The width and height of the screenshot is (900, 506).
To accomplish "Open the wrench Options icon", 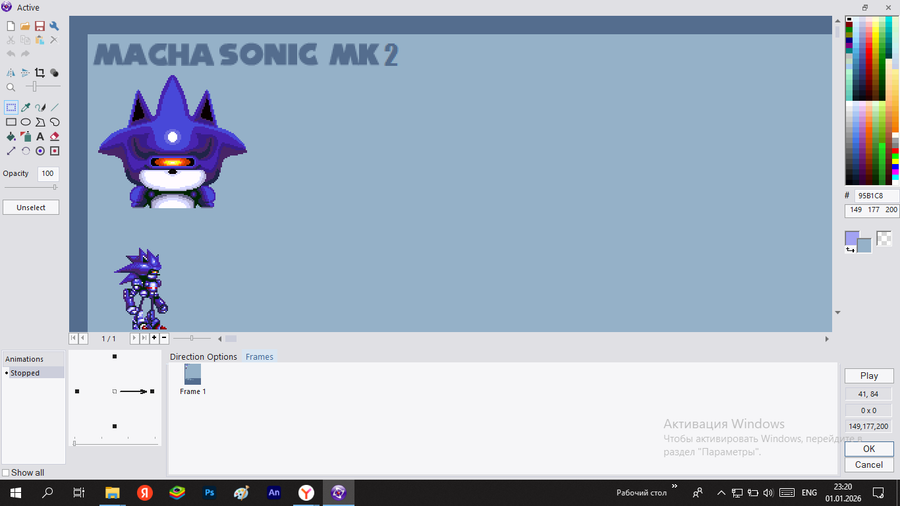I will (x=54, y=26).
